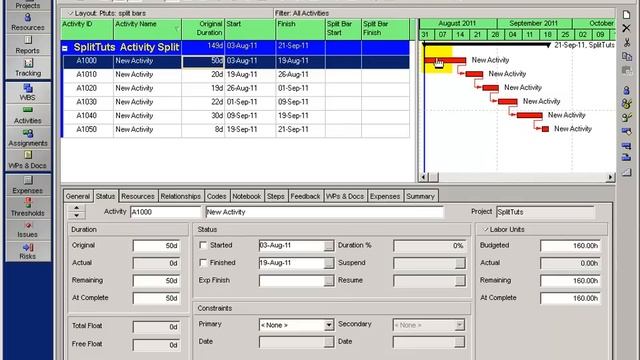Viewport: 640px width, 360px height.
Task: Click the Assign Predecessors icon
Action: point(627,145)
